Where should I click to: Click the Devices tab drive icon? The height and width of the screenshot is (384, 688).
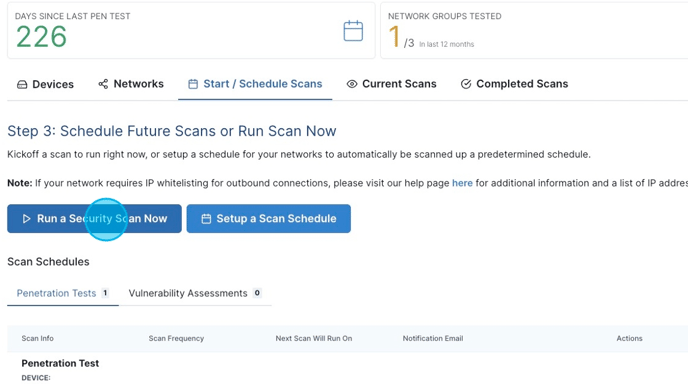(22, 84)
